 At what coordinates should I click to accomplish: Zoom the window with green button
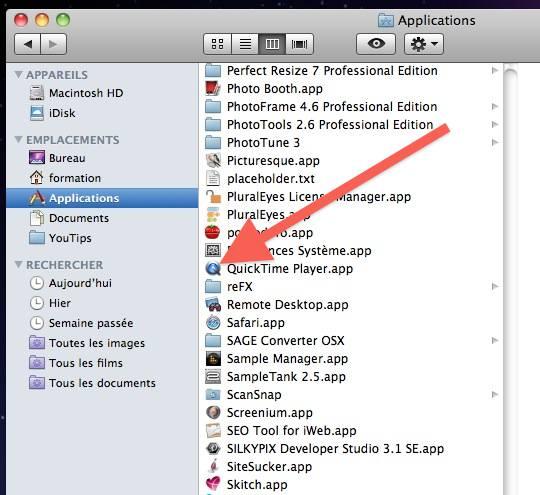pyautogui.click(x=63, y=20)
